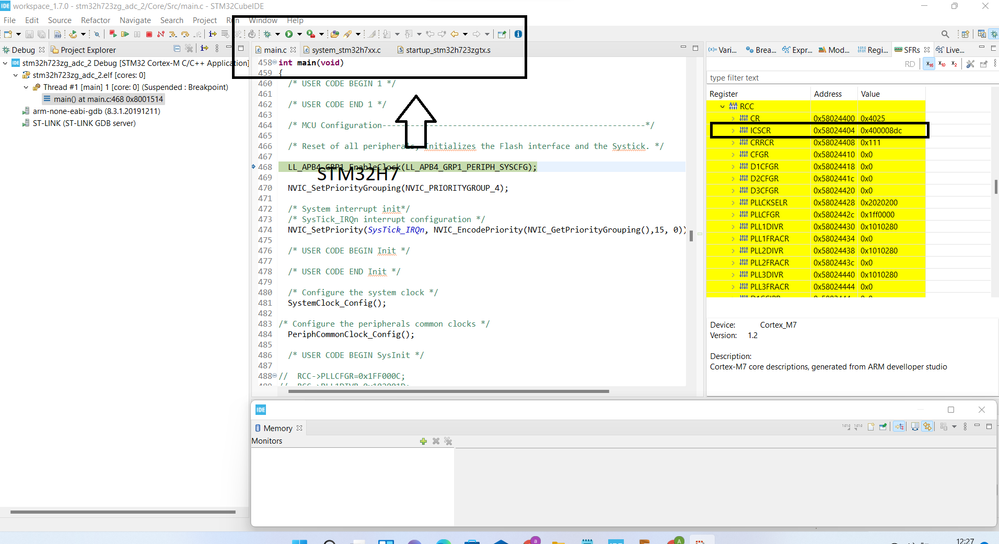Open the Navigate menu
999x544 pixels.
(135, 20)
